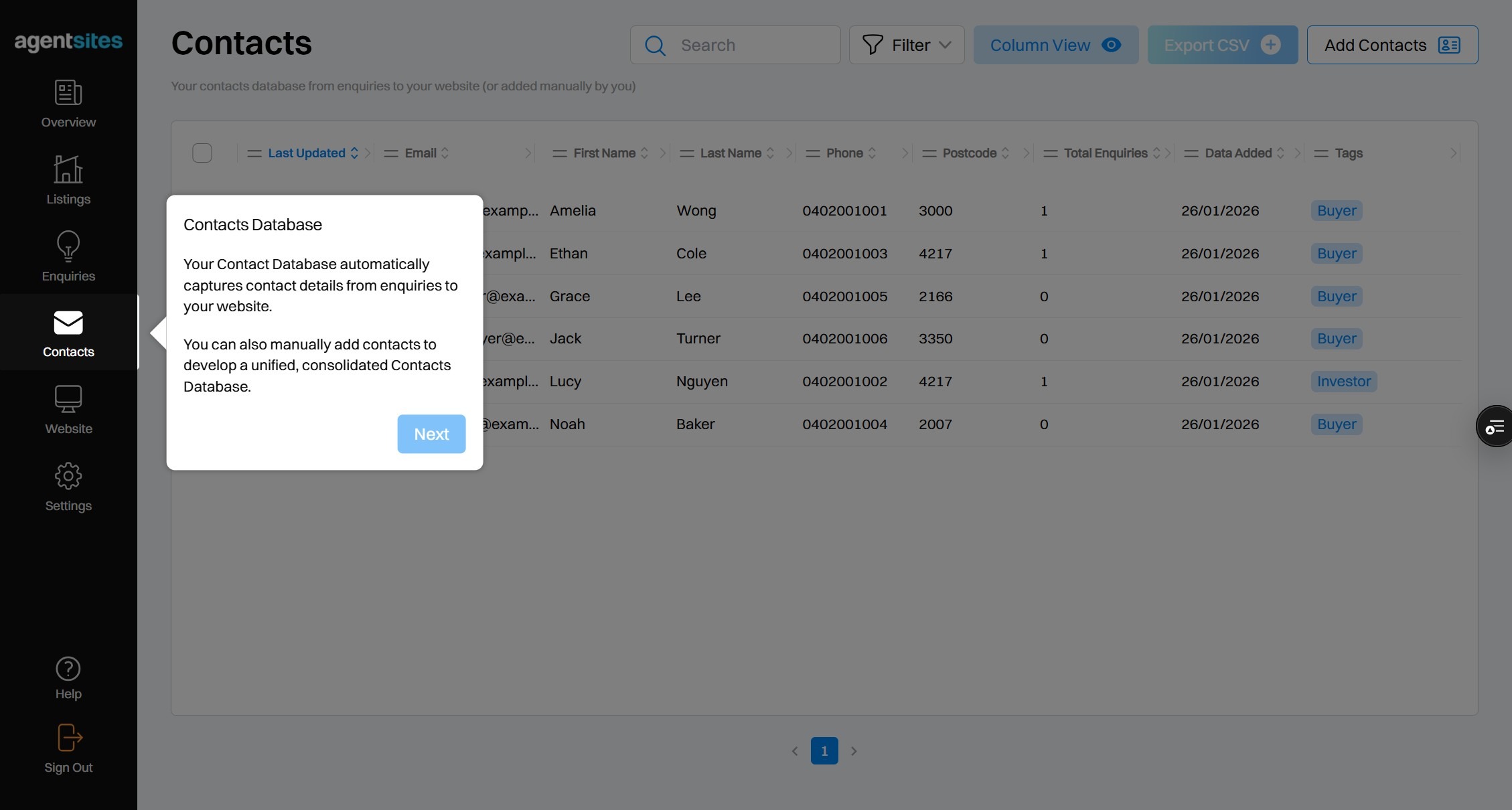Viewport: 1512px width, 810px height.
Task: Click the Investor tag on Lucy's row
Action: pos(1343,382)
